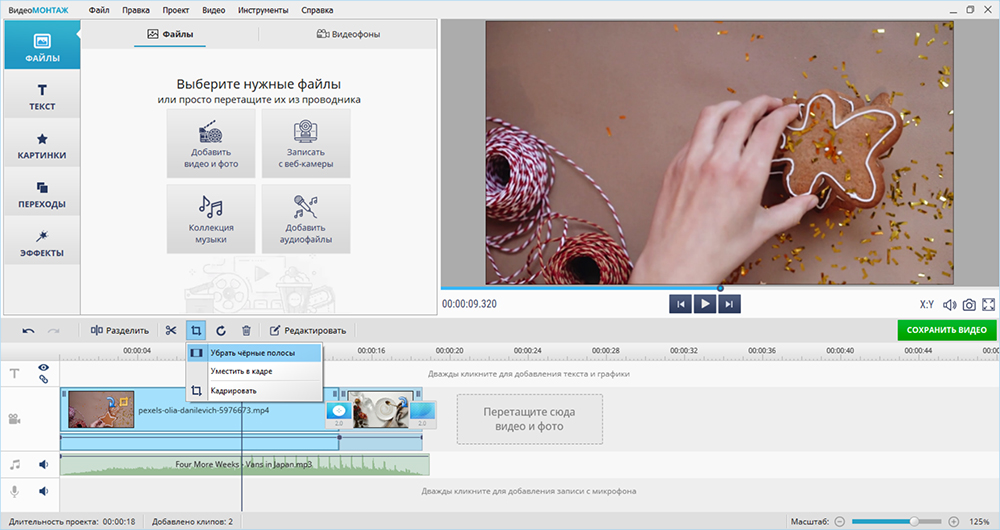Click the Редактировать button
The width and height of the screenshot is (1000, 530).
coord(308,330)
